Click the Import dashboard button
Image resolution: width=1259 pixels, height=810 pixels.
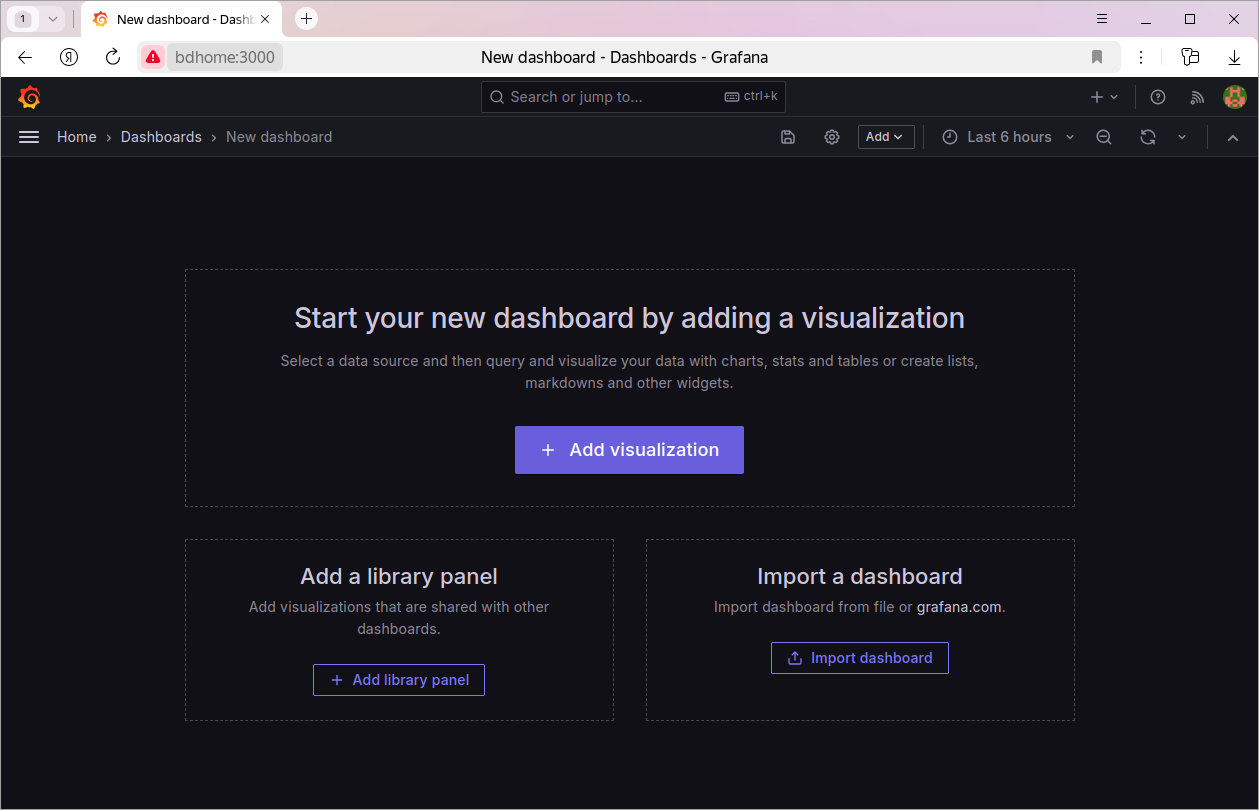860,658
